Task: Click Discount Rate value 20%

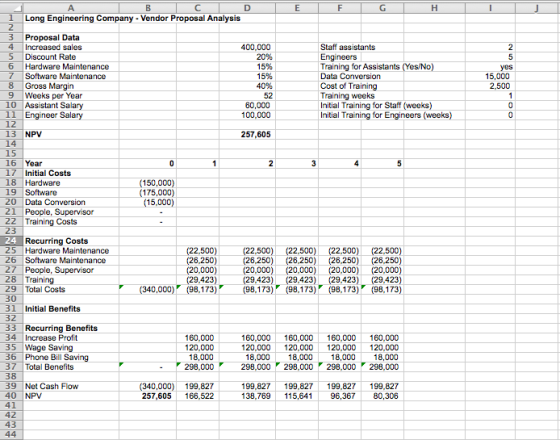Action: (x=264, y=57)
